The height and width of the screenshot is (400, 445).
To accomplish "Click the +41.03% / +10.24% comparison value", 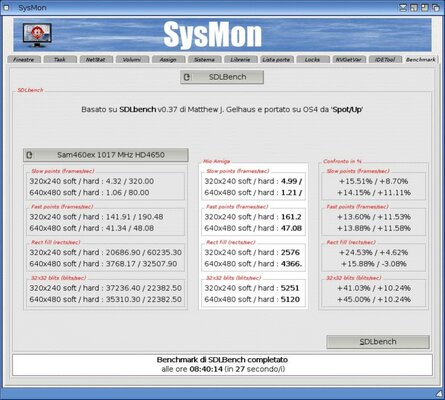I will click(x=374, y=288).
